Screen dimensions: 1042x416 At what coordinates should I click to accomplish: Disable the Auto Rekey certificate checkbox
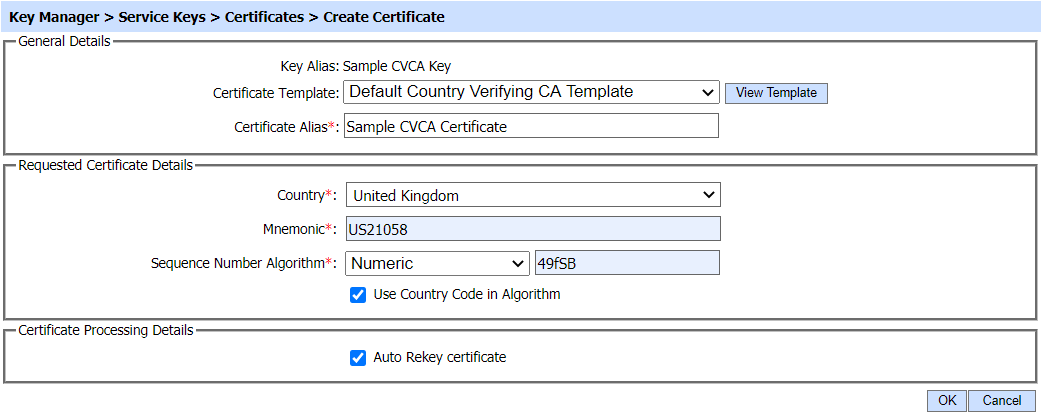pos(358,358)
